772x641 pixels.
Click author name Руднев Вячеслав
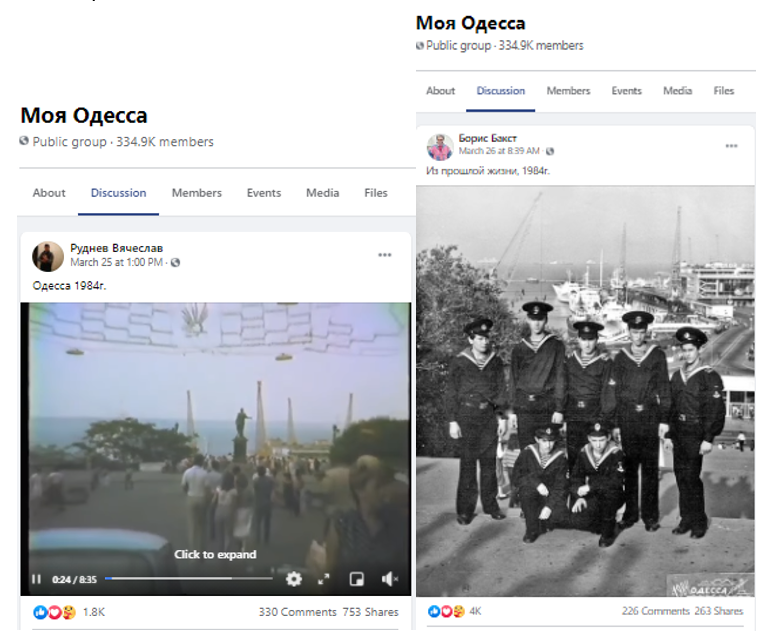coord(117,248)
